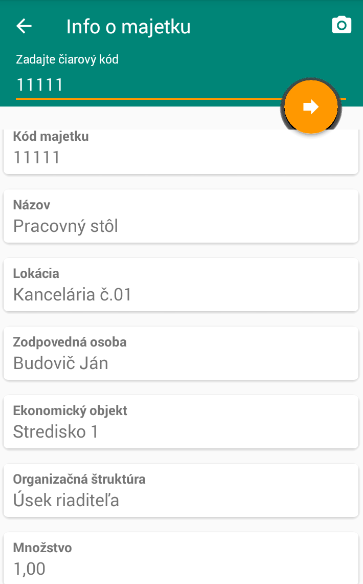The height and width of the screenshot is (584, 363).
Task: Tap the Kancelária č.01 value text
Action: pyautogui.click(x=72, y=295)
